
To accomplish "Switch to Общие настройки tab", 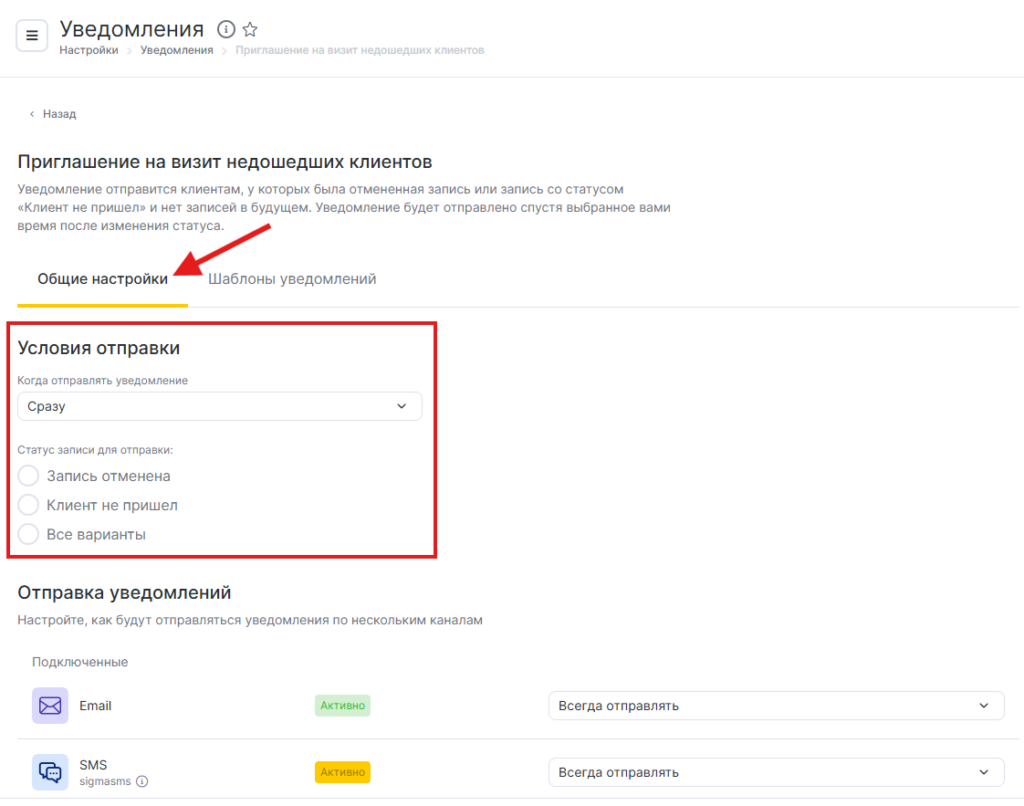I will click(x=102, y=279).
